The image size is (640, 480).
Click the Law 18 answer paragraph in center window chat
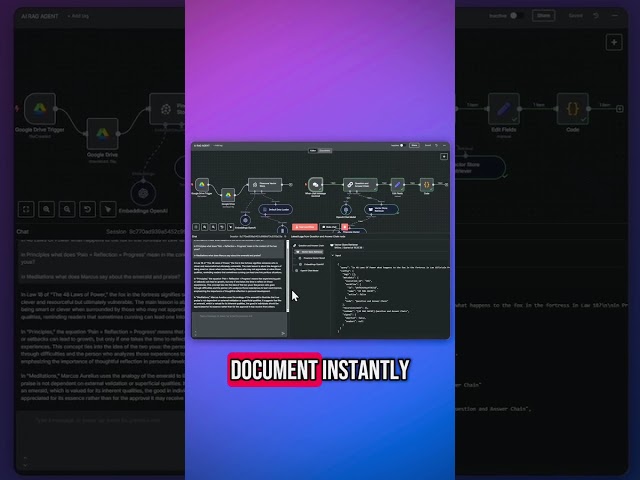pyautogui.click(x=239, y=268)
